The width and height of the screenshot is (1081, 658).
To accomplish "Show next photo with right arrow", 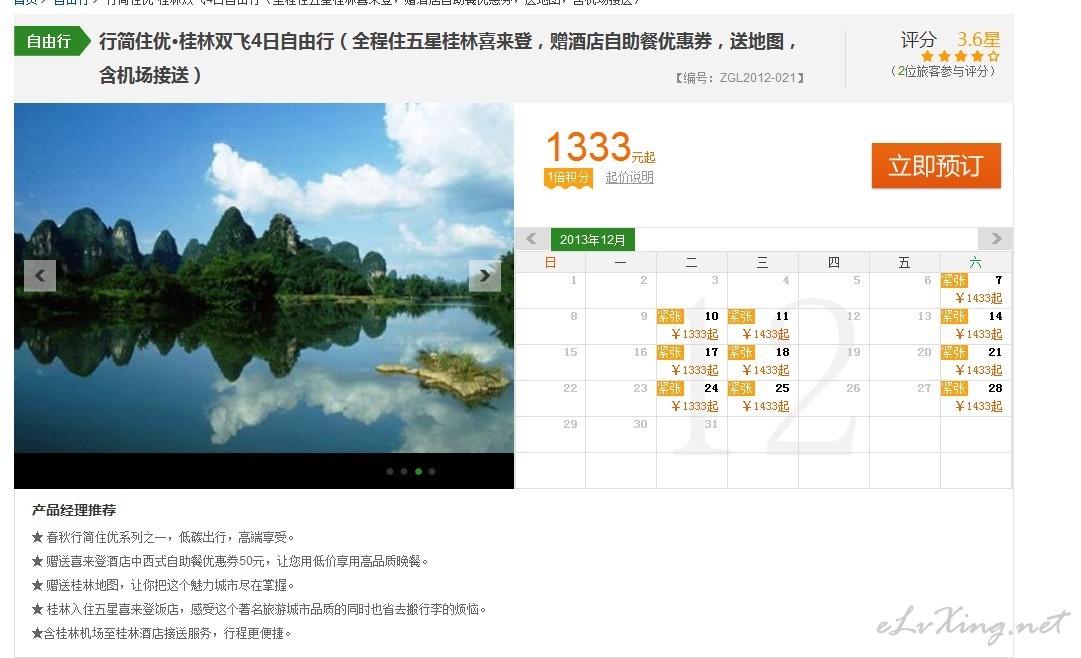I will point(485,276).
